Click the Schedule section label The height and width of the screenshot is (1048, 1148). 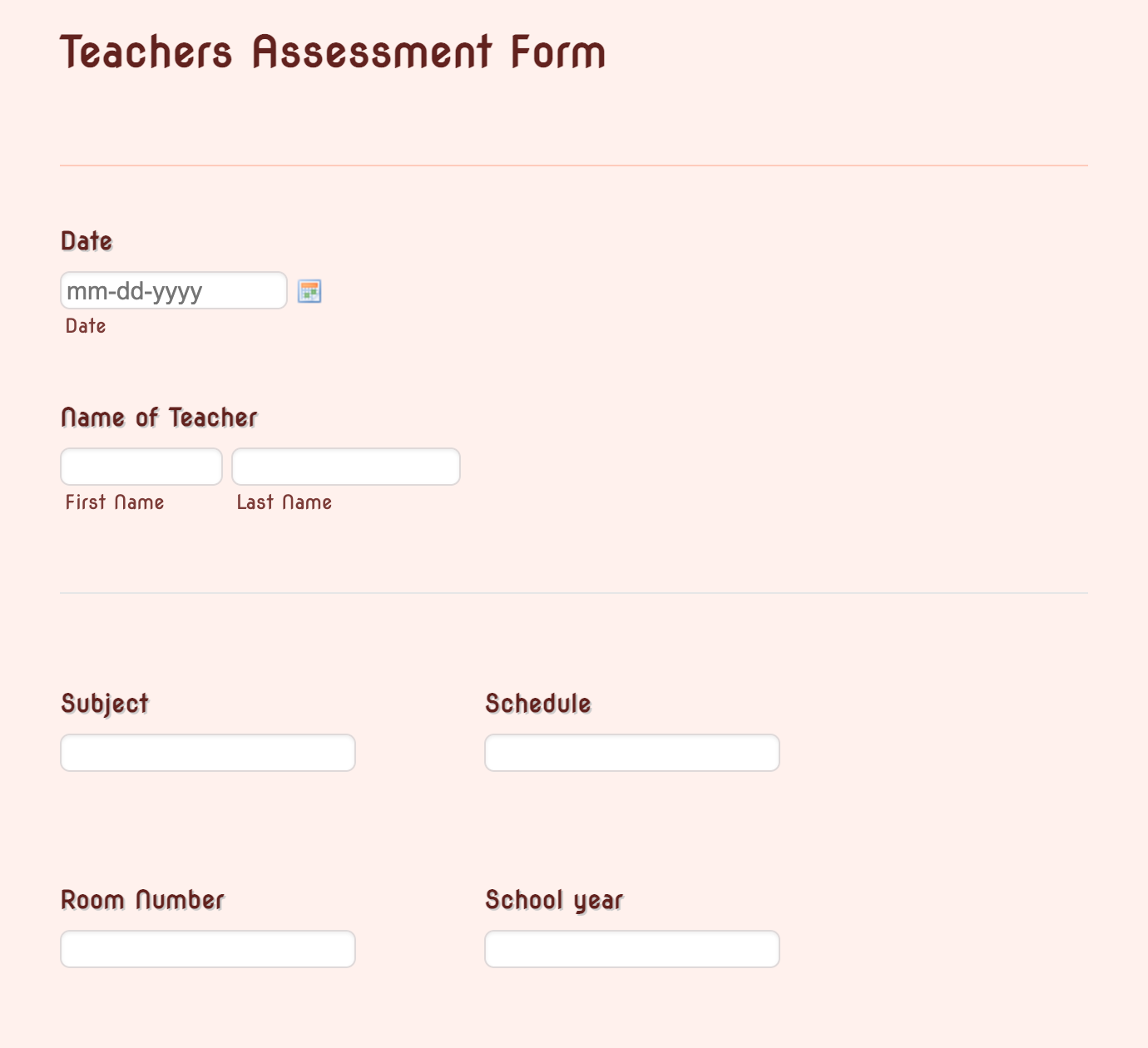538,703
